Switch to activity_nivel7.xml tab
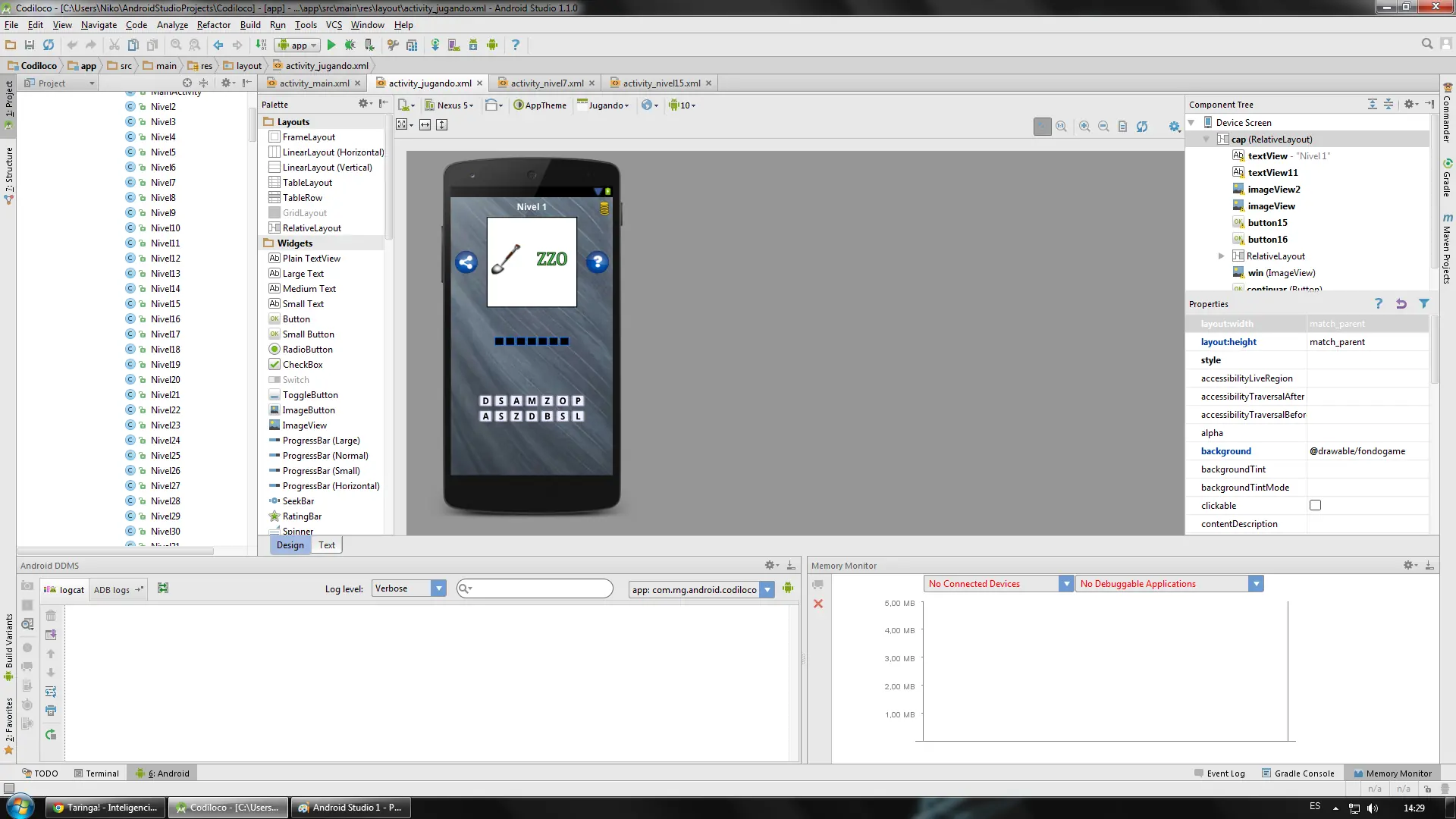 pyautogui.click(x=547, y=83)
